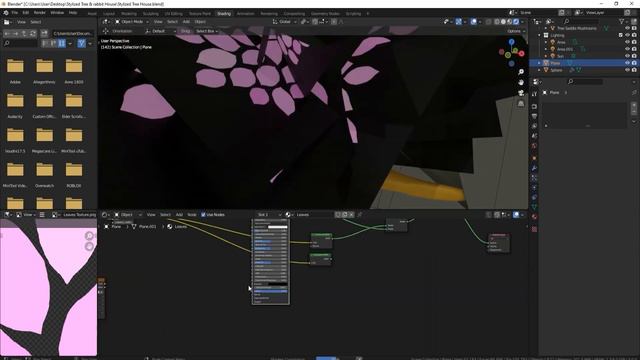Open the 3D viewport Add menu
Image resolution: width=640 pixels, height=360 pixels.
(186, 22)
